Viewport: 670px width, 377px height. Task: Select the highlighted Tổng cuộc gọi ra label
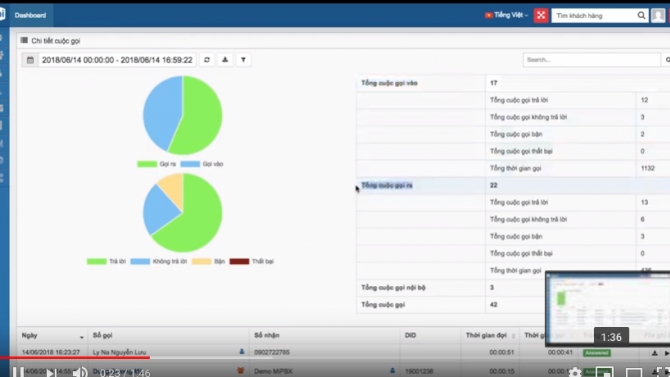387,186
